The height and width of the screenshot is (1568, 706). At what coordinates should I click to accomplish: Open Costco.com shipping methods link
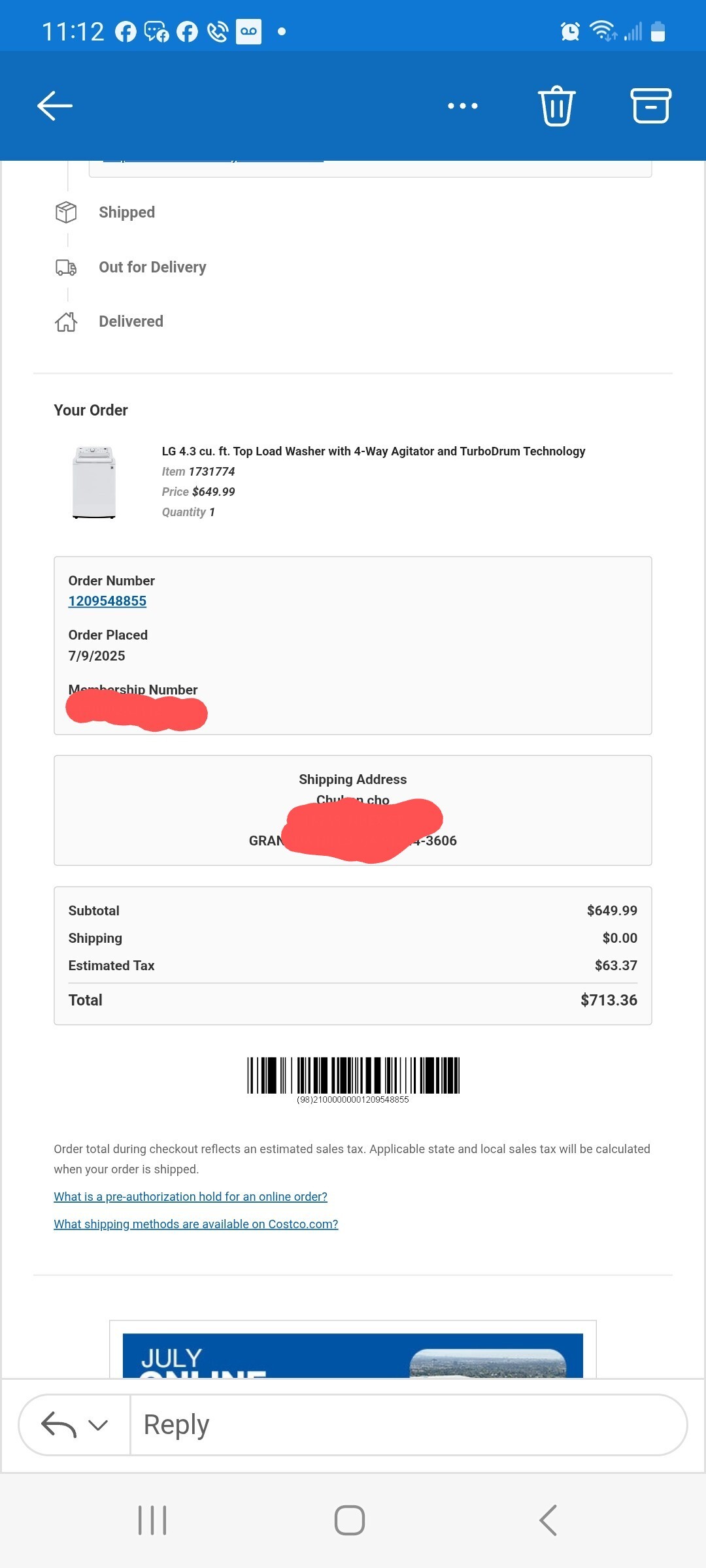(195, 1224)
